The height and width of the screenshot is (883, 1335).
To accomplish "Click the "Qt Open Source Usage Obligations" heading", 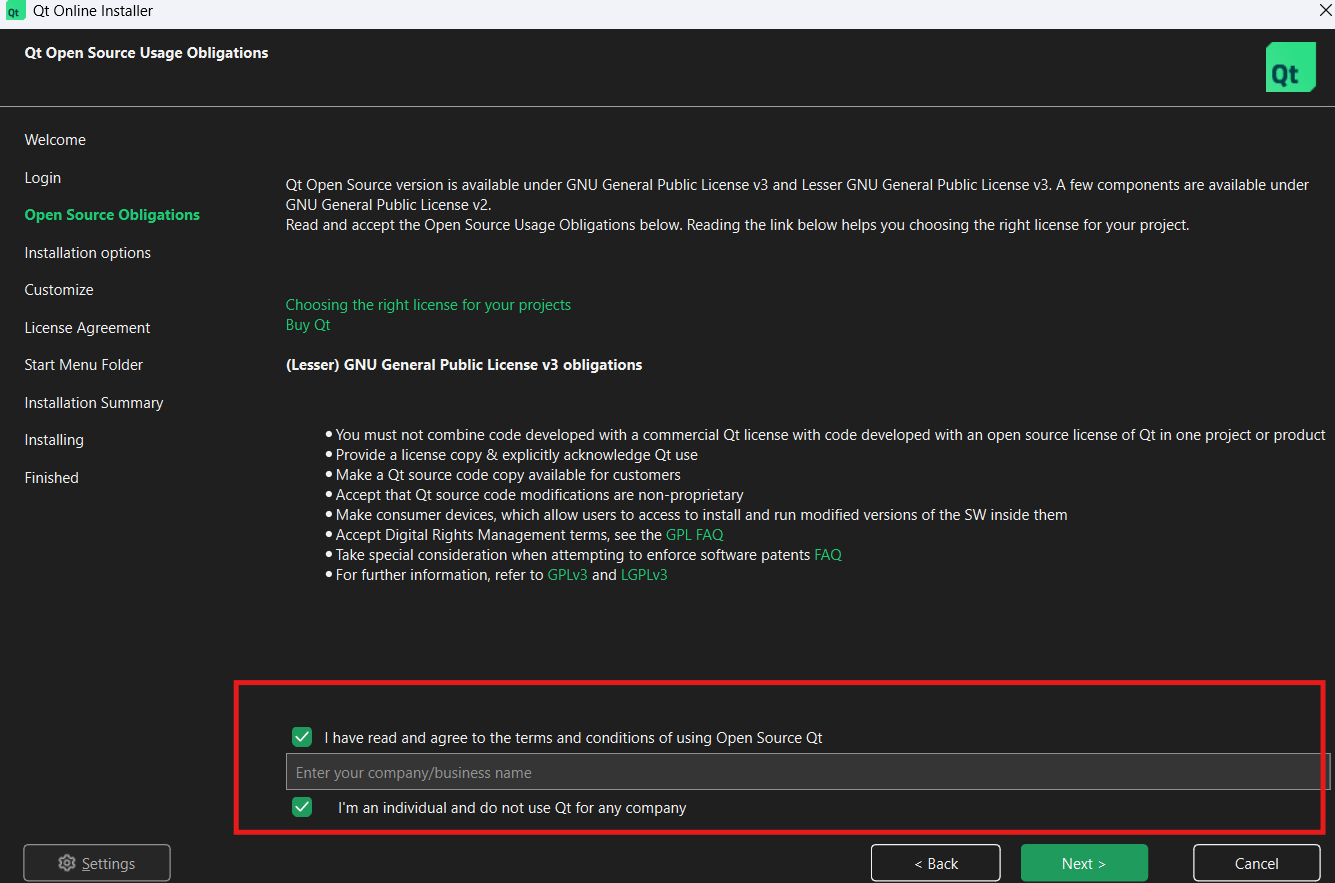I will click(146, 53).
